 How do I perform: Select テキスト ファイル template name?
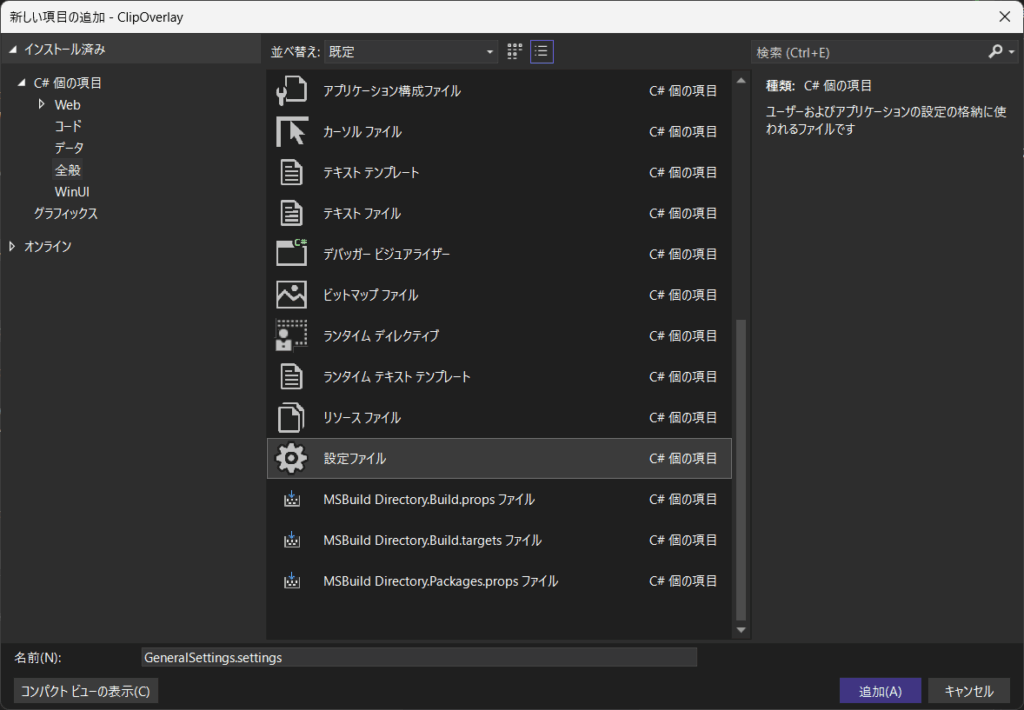point(362,213)
